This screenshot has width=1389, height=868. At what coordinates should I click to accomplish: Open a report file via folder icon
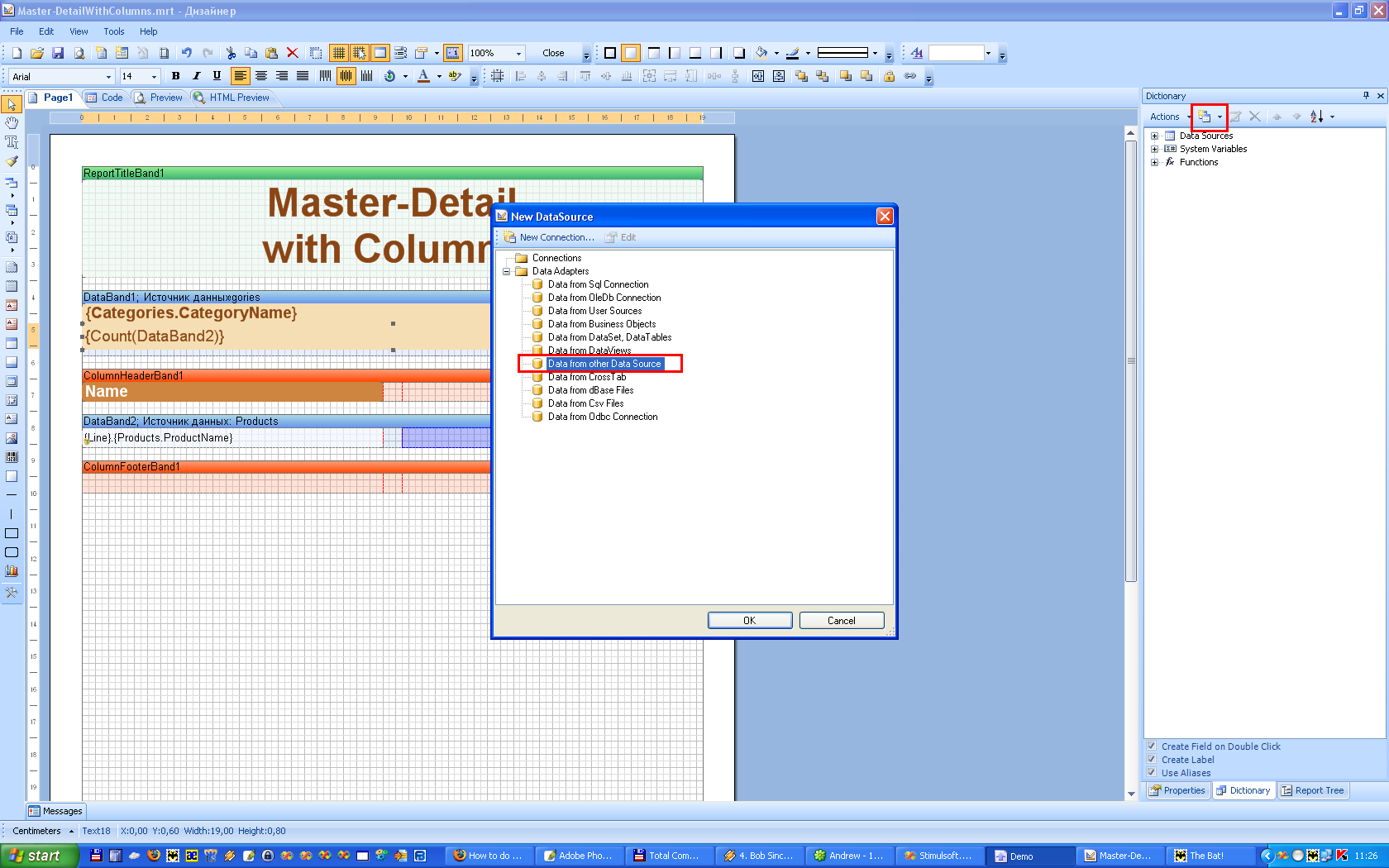point(37,53)
